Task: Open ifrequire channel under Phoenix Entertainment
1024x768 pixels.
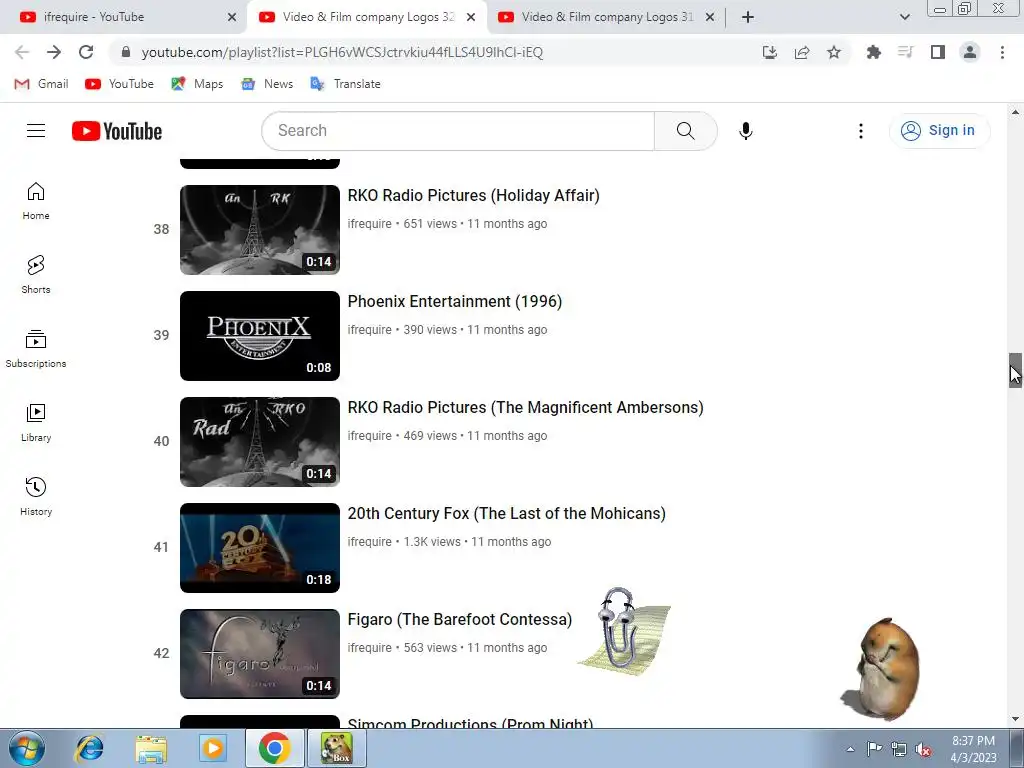Action: (x=370, y=330)
